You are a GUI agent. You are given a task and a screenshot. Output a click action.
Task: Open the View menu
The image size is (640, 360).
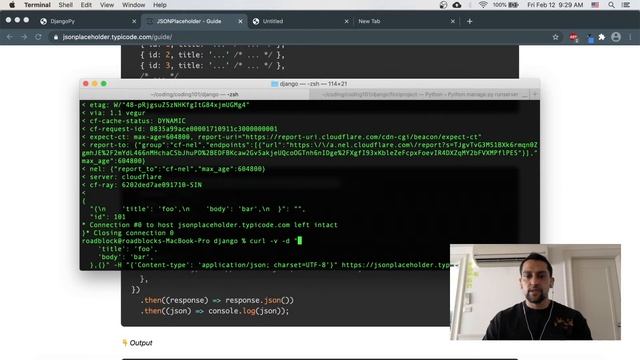(107, 5)
